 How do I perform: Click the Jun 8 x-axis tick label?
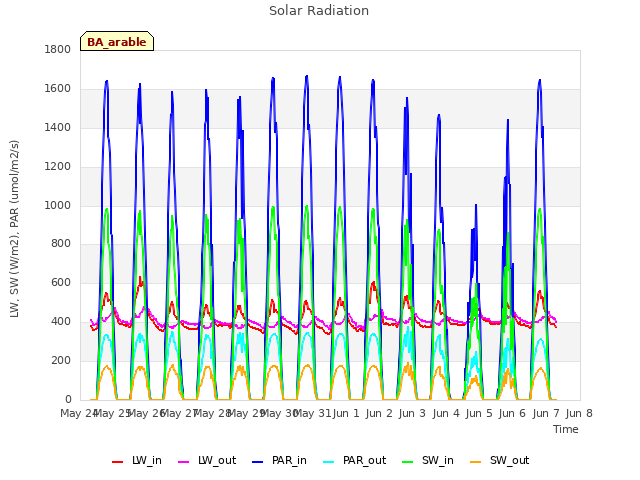coord(579,413)
